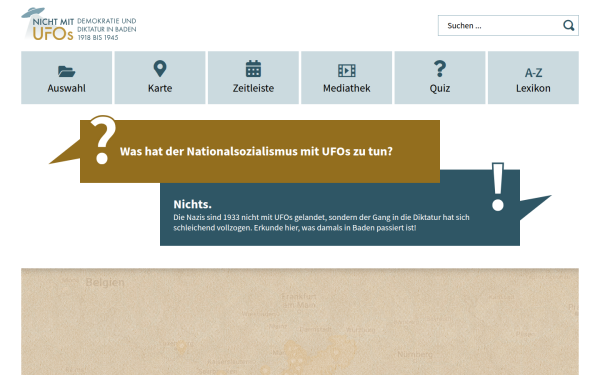Click the Nürnberg label on the map

click(x=415, y=355)
